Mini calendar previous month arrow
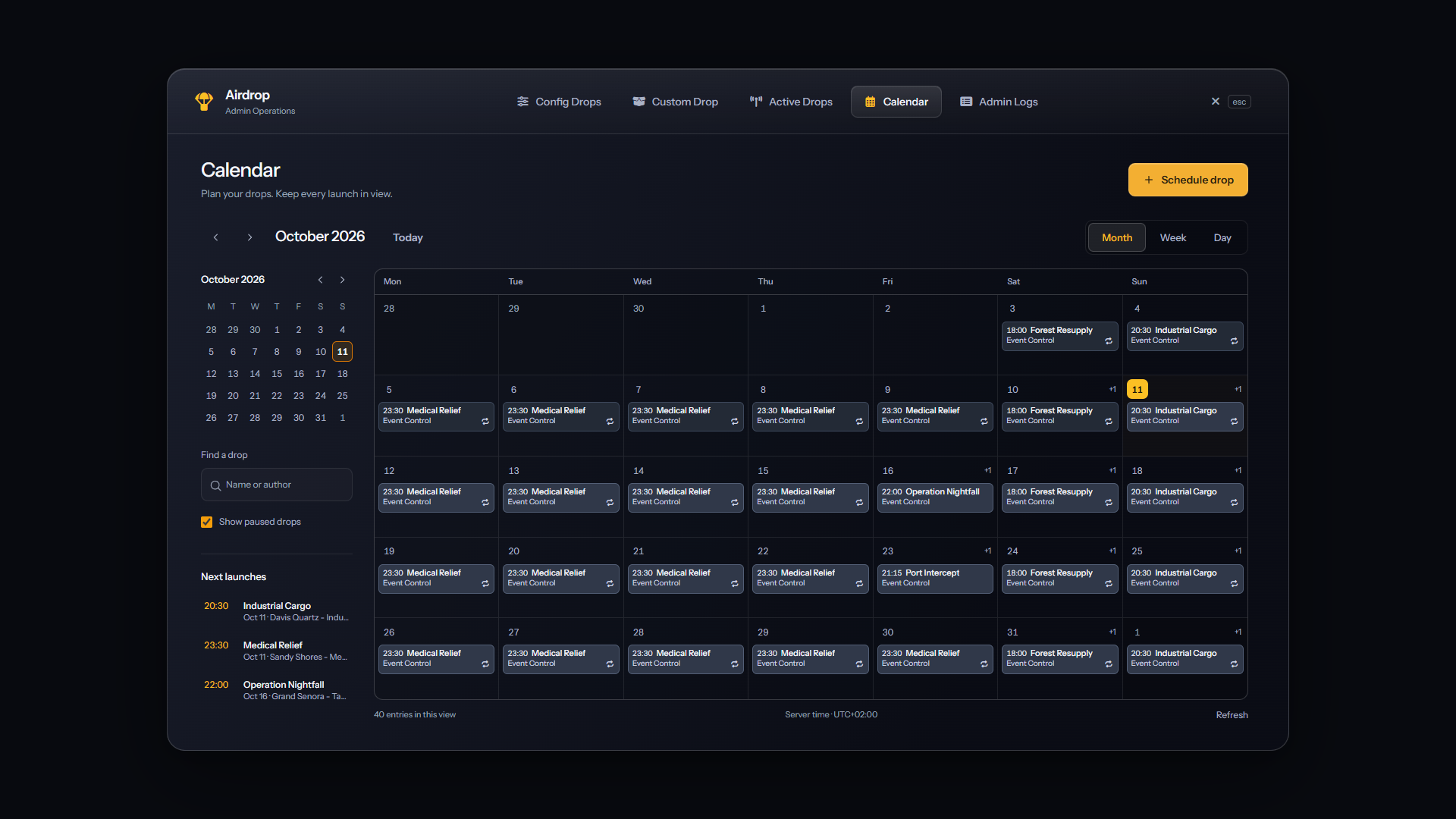This screenshot has height=819, width=1456. click(321, 280)
